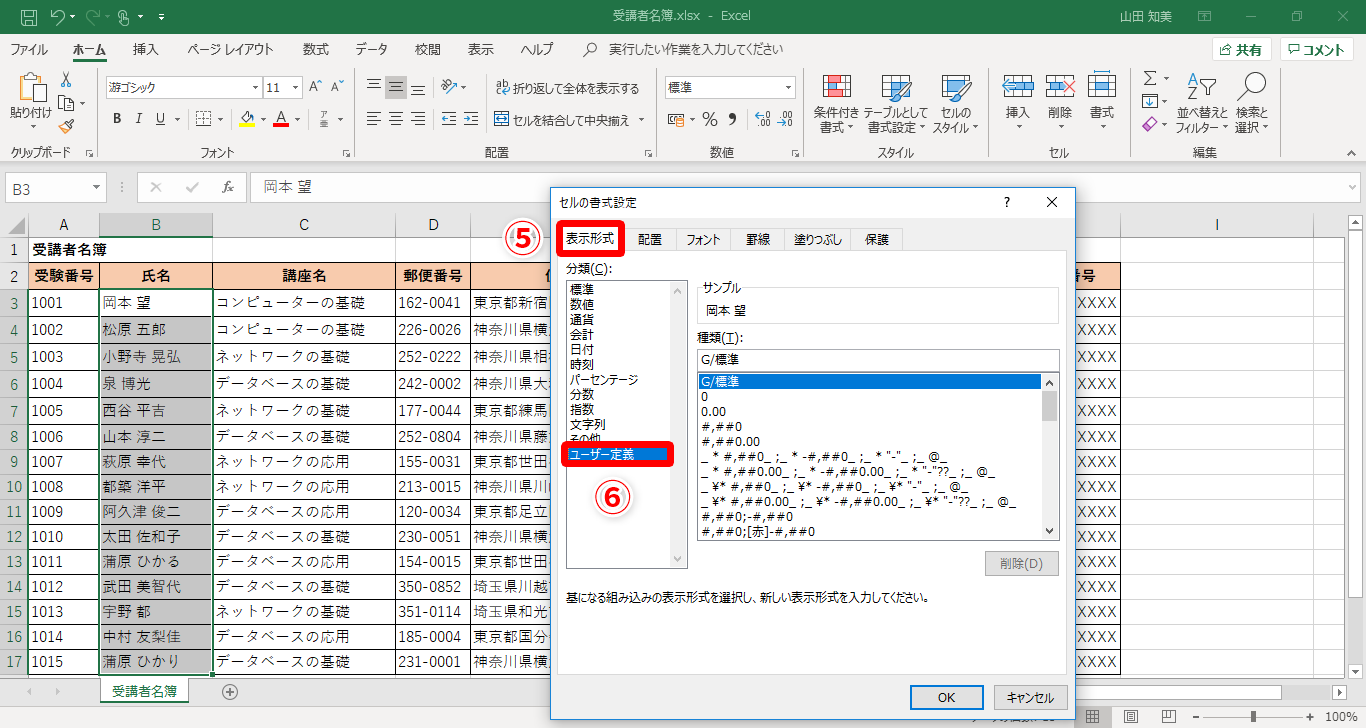Open the 挿入 cells insert dropdown
1366x728 pixels.
[1017, 104]
